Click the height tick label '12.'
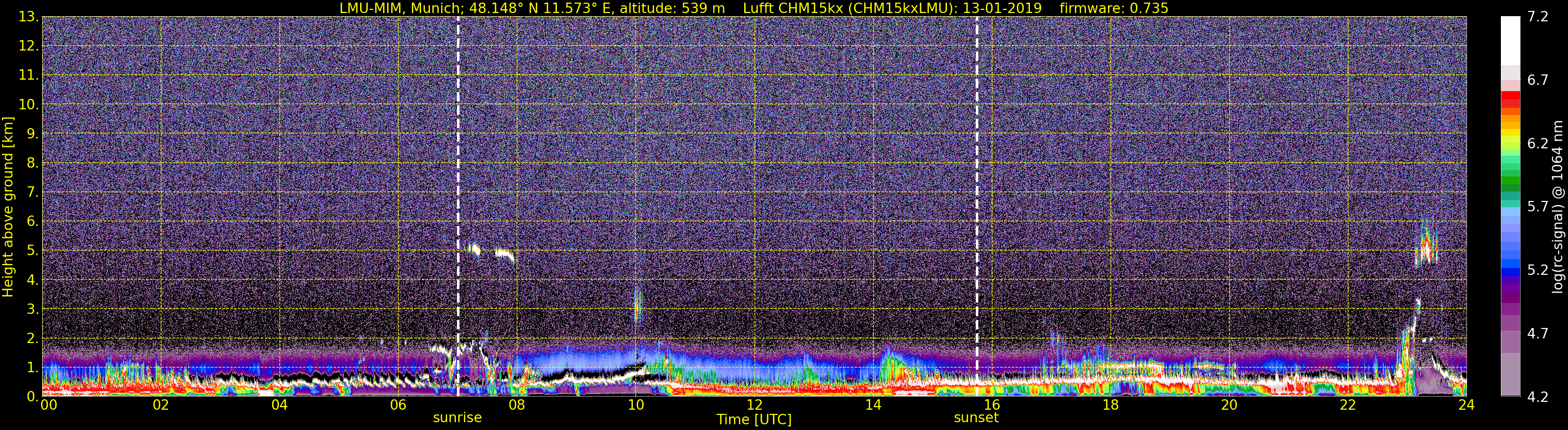Viewport: 1568px width, 430px height. pos(28,46)
